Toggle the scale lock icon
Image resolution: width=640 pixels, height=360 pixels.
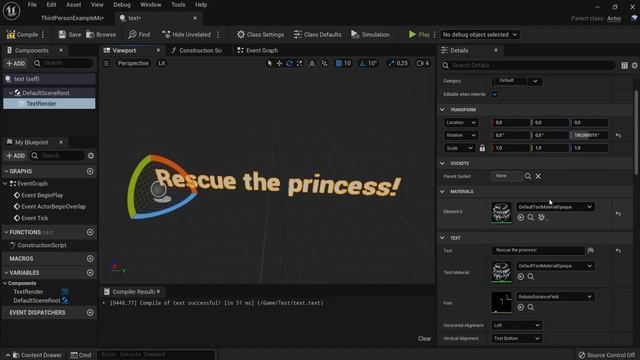click(x=482, y=148)
